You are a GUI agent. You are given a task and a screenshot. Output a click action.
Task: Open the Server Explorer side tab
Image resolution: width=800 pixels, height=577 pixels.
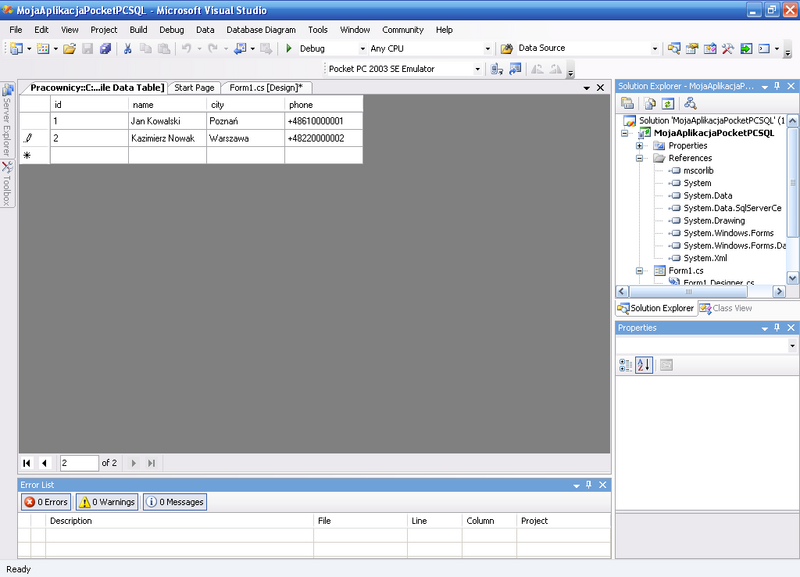coord(7,120)
